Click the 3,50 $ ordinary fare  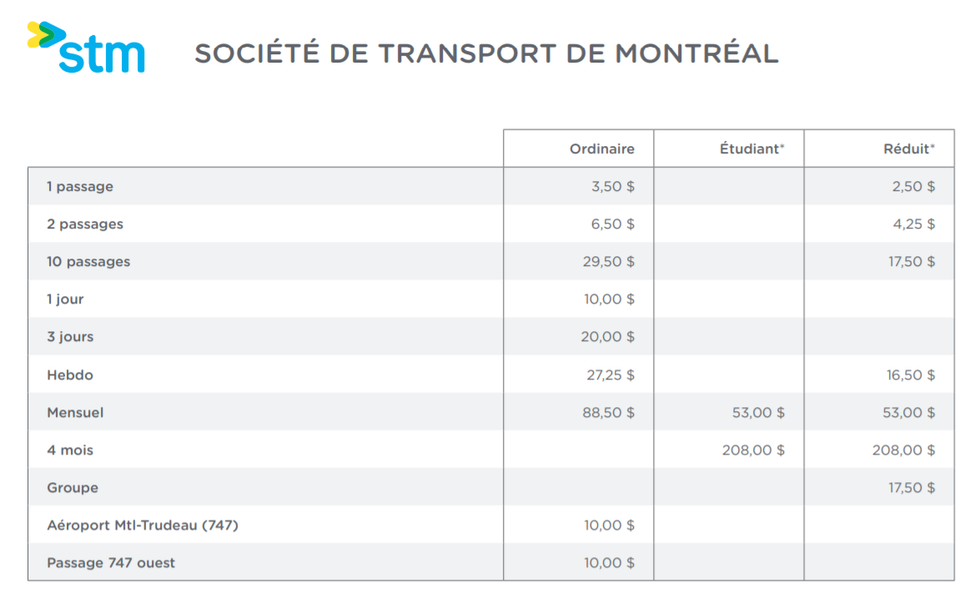(x=613, y=187)
